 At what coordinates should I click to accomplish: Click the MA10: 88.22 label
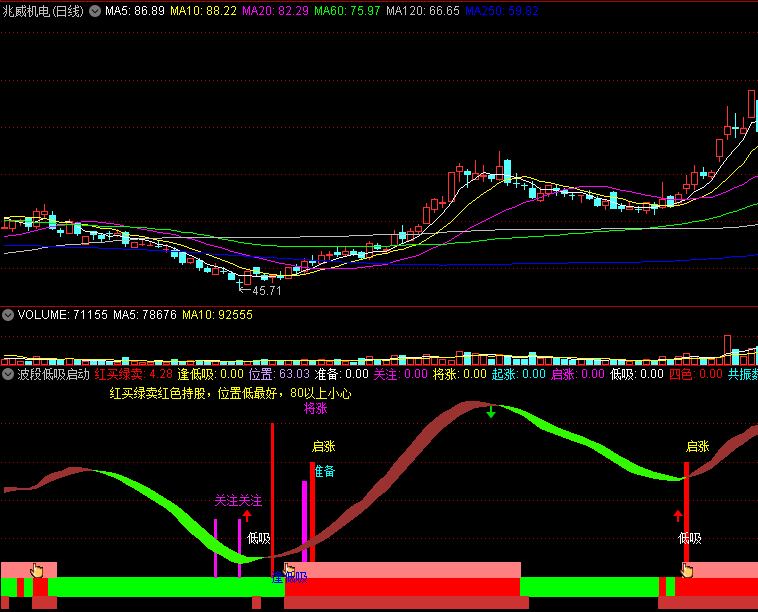point(204,11)
